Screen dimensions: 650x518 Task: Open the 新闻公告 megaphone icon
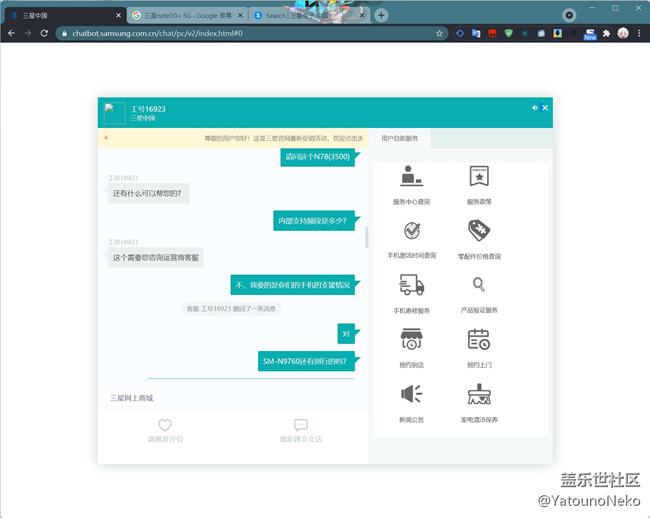[x=411, y=394]
